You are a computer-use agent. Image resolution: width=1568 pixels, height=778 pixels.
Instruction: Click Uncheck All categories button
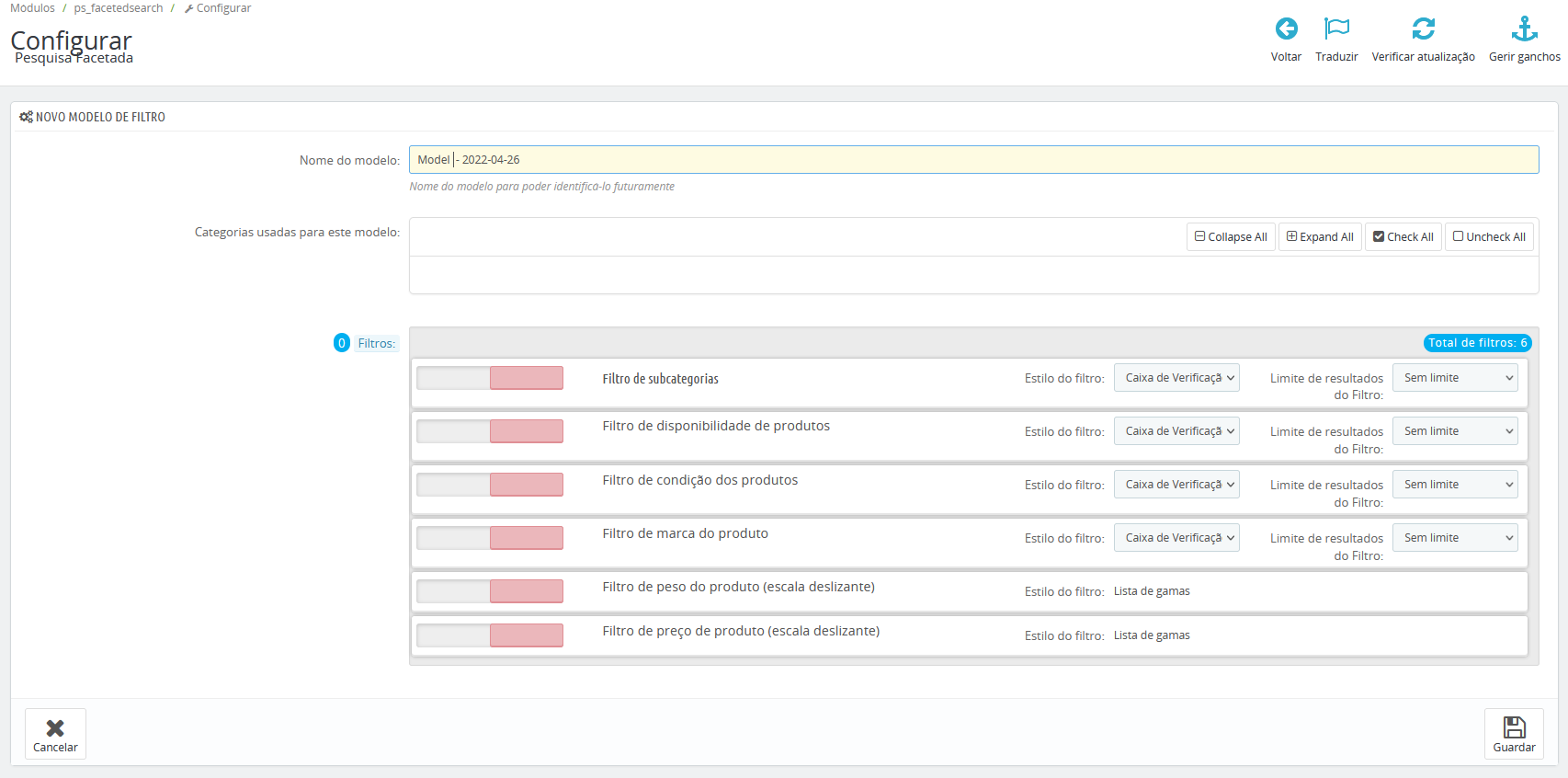[1489, 237]
